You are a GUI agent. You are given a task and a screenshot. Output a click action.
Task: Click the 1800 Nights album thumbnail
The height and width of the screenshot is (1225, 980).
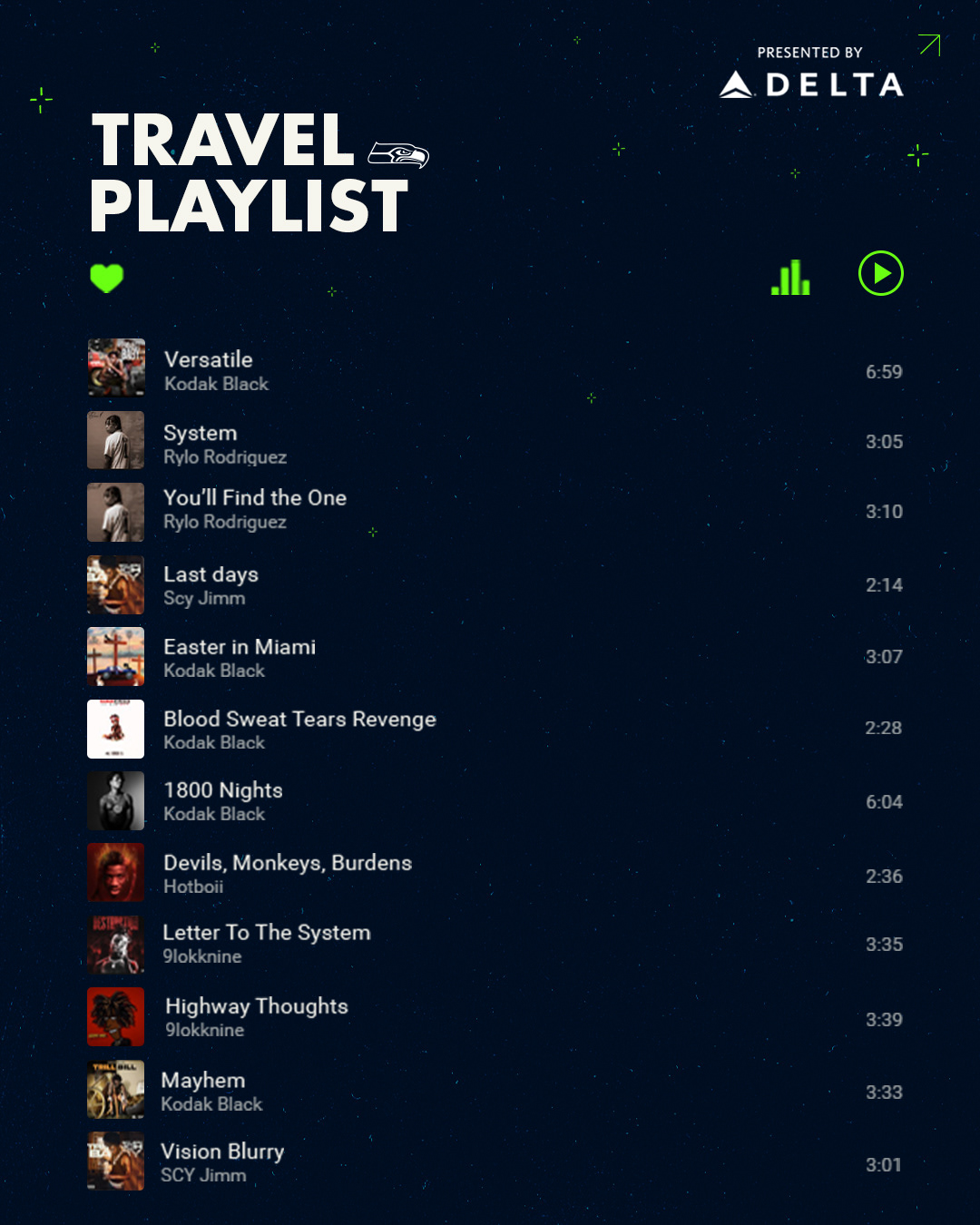(x=116, y=800)
